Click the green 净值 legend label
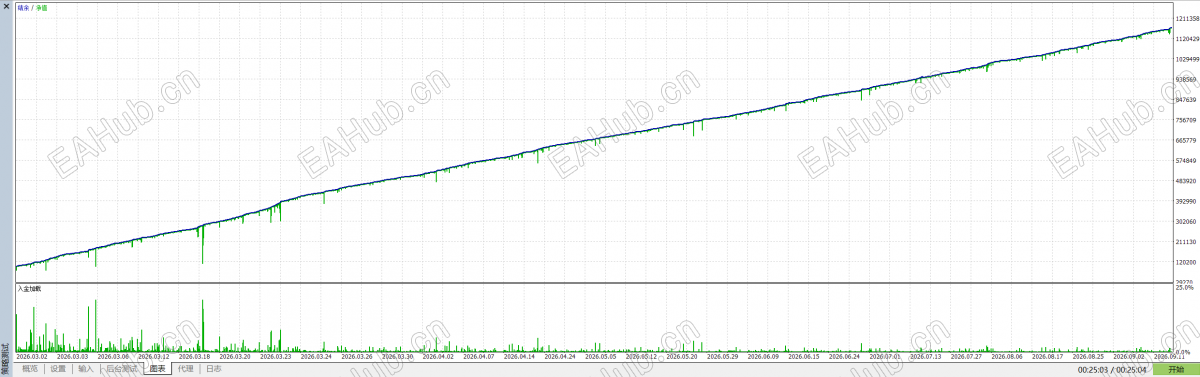This screenshot has height=377, width=1200. pos(41,8)
